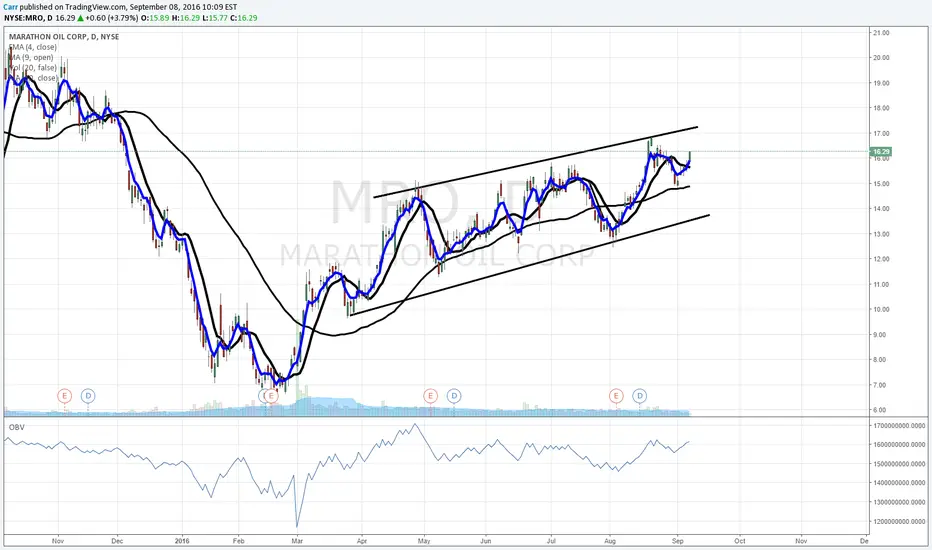Click the May label on time axis
Screen dimensions: 932x550
(x=424, y=541)
